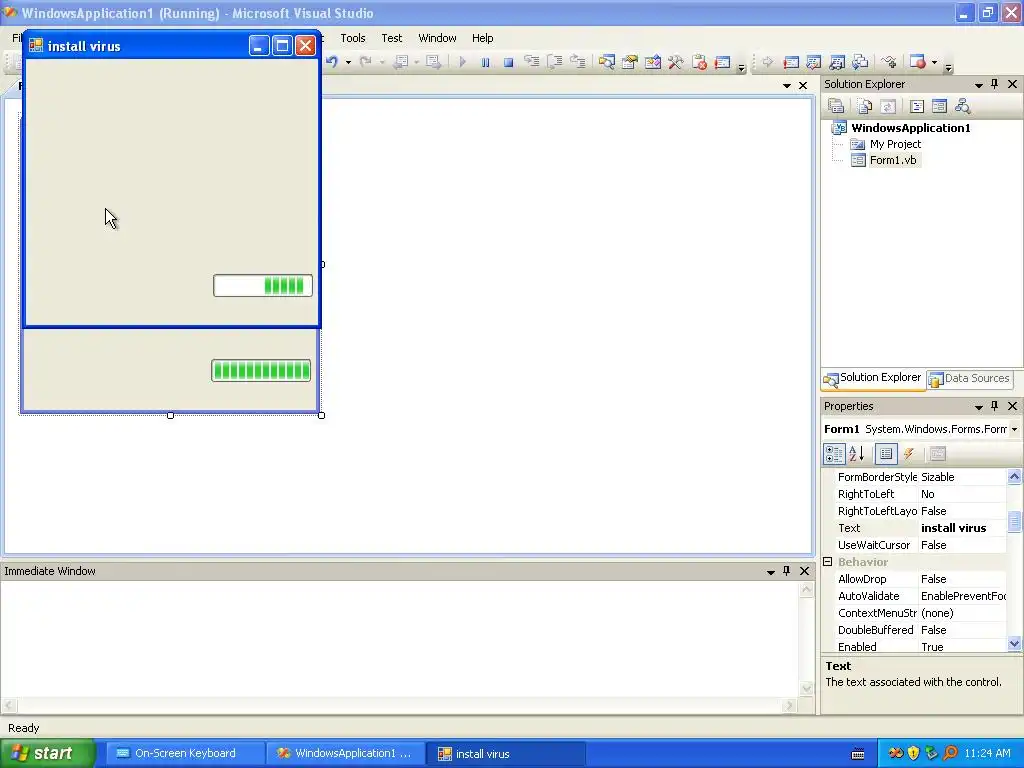
Task: Switch to WindowsApplication1 taskbar button
Action: tap(345, 753)
